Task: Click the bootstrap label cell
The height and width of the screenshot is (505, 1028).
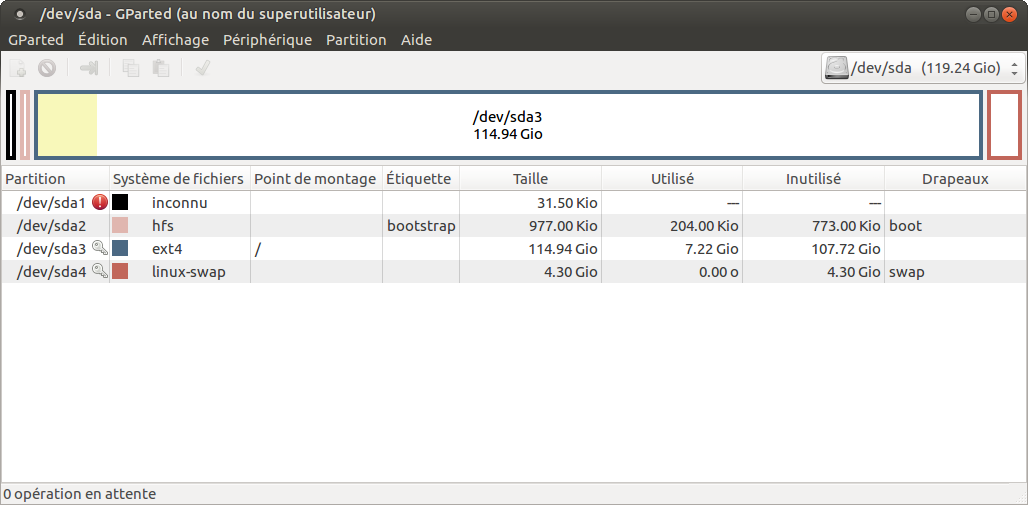Action: (x=421, y=226)
